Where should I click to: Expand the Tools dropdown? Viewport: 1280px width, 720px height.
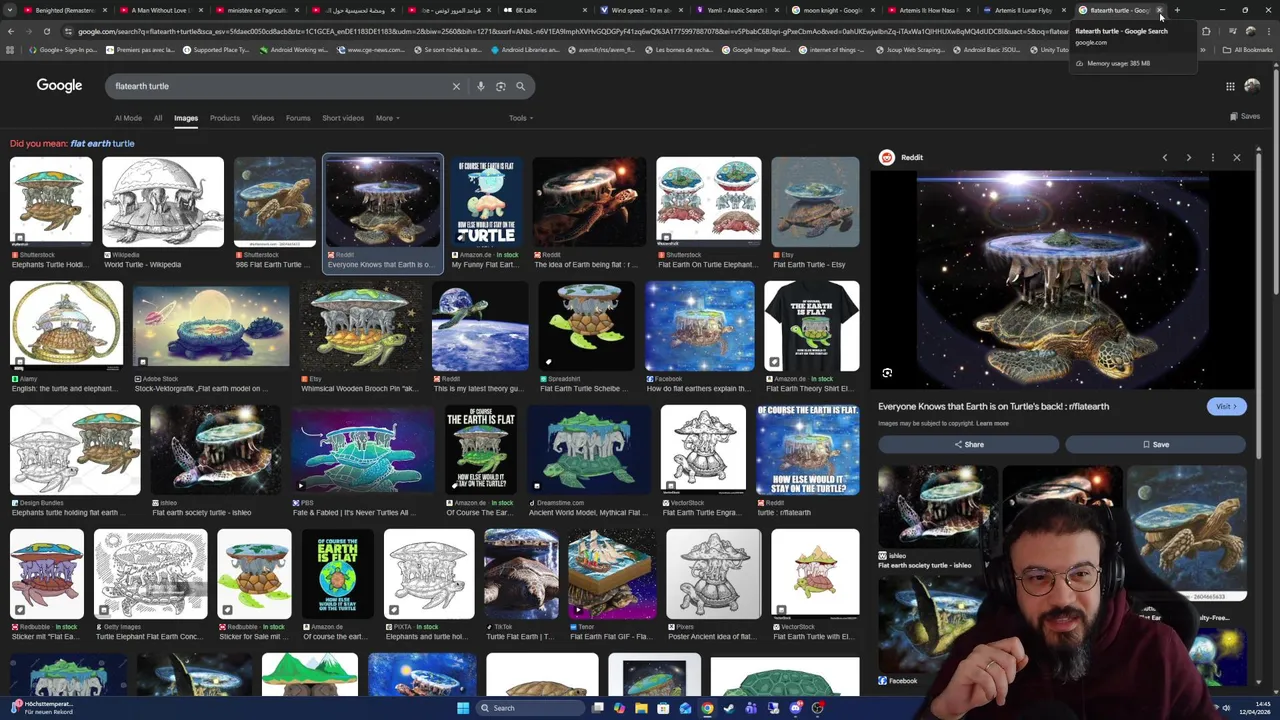520,118
